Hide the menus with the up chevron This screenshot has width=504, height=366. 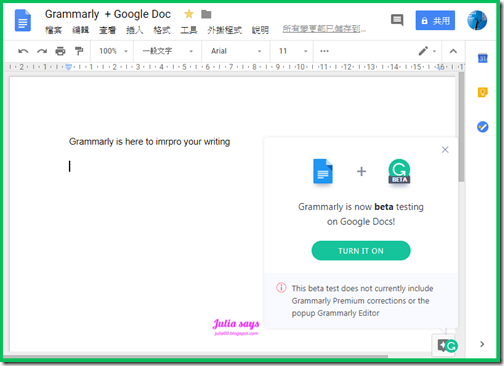453,51
